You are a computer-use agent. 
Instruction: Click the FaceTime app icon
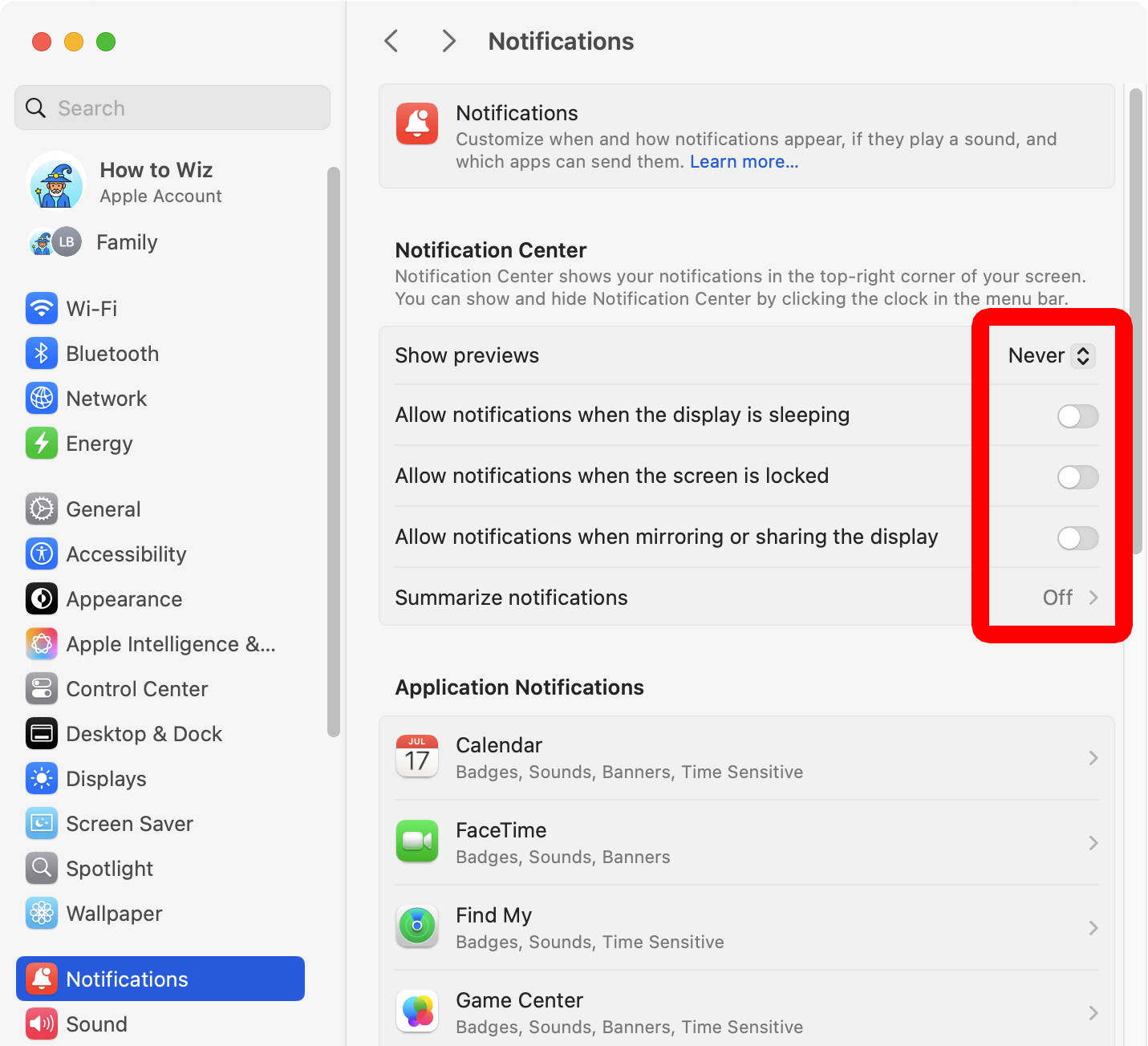(x=417, y=841)
